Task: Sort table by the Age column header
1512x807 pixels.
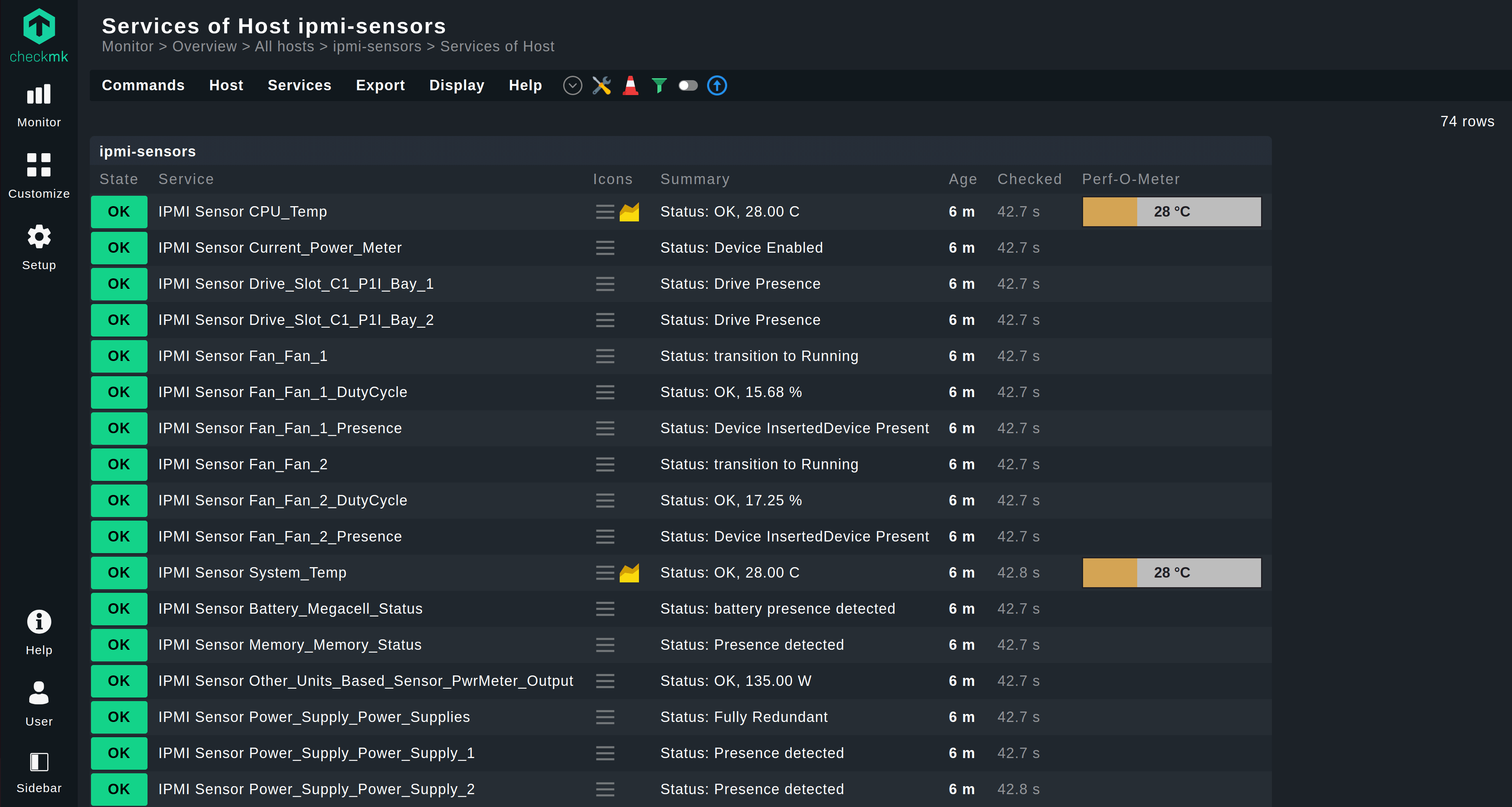Action: [962, 179]
